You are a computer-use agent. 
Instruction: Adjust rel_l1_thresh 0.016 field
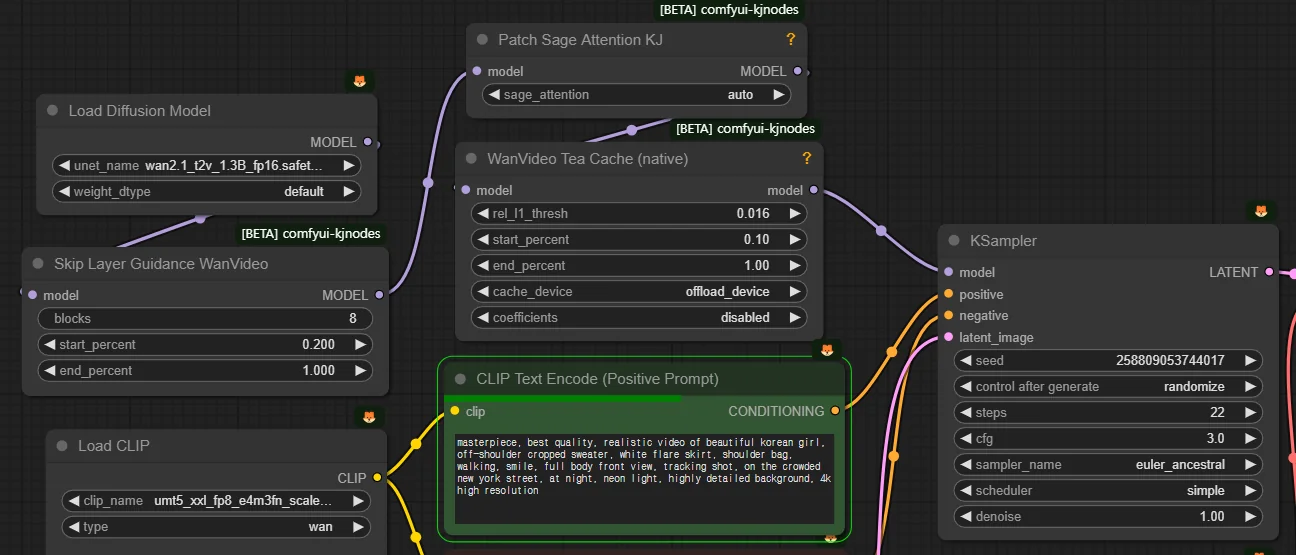(639, 213)
